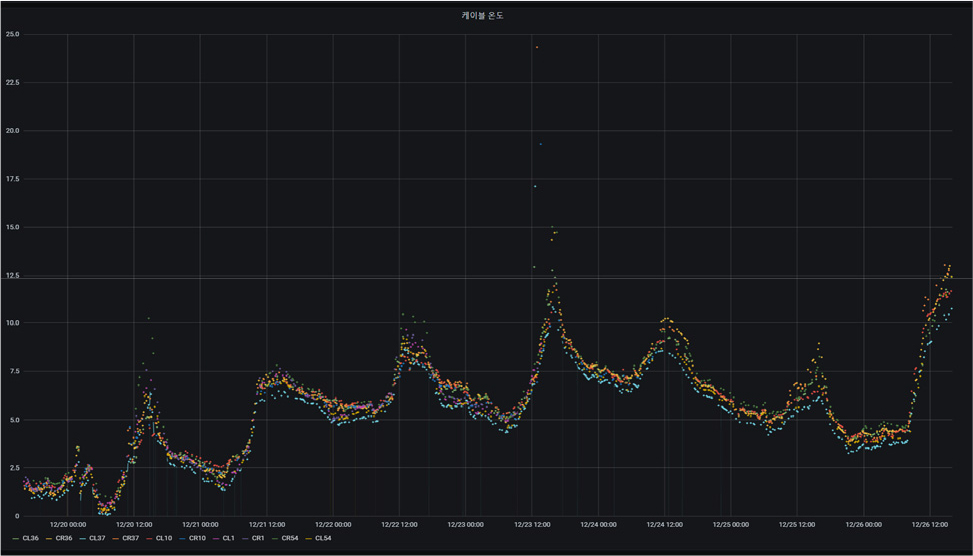Image resolution: width=973 pixels, height=556 pixels.
Task: Click the purple color swatch for CR1
Action: tap(244, 539)
